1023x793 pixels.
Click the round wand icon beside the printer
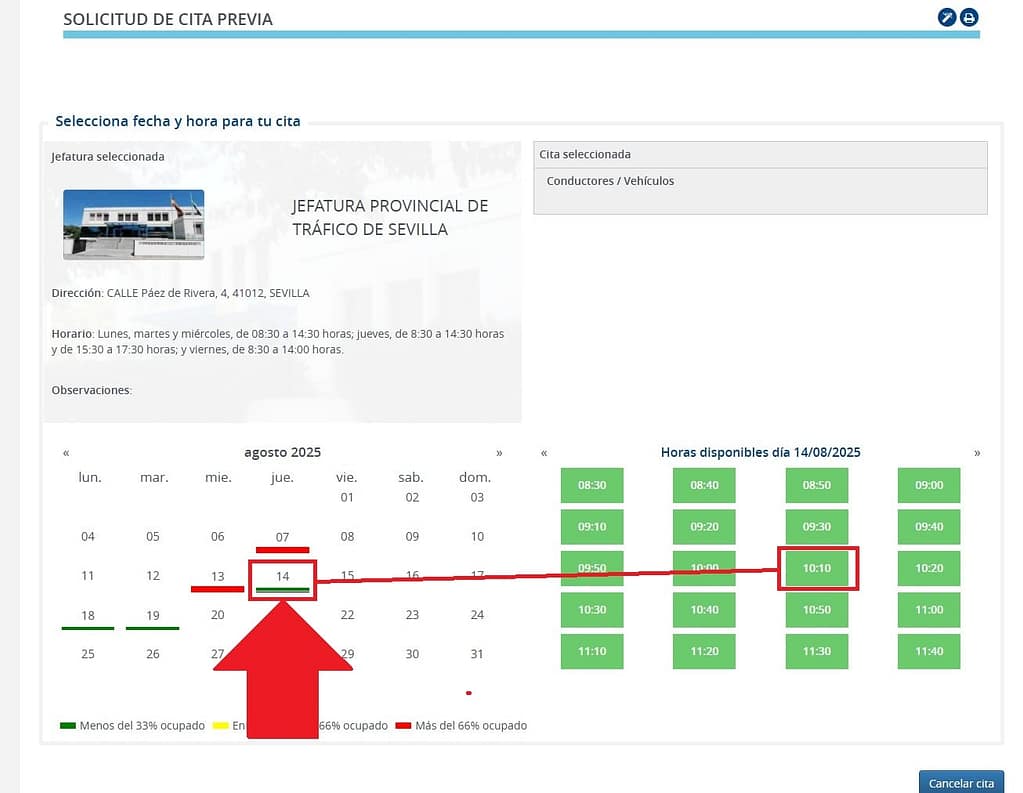pyautogui.click(x=947, y=18)
